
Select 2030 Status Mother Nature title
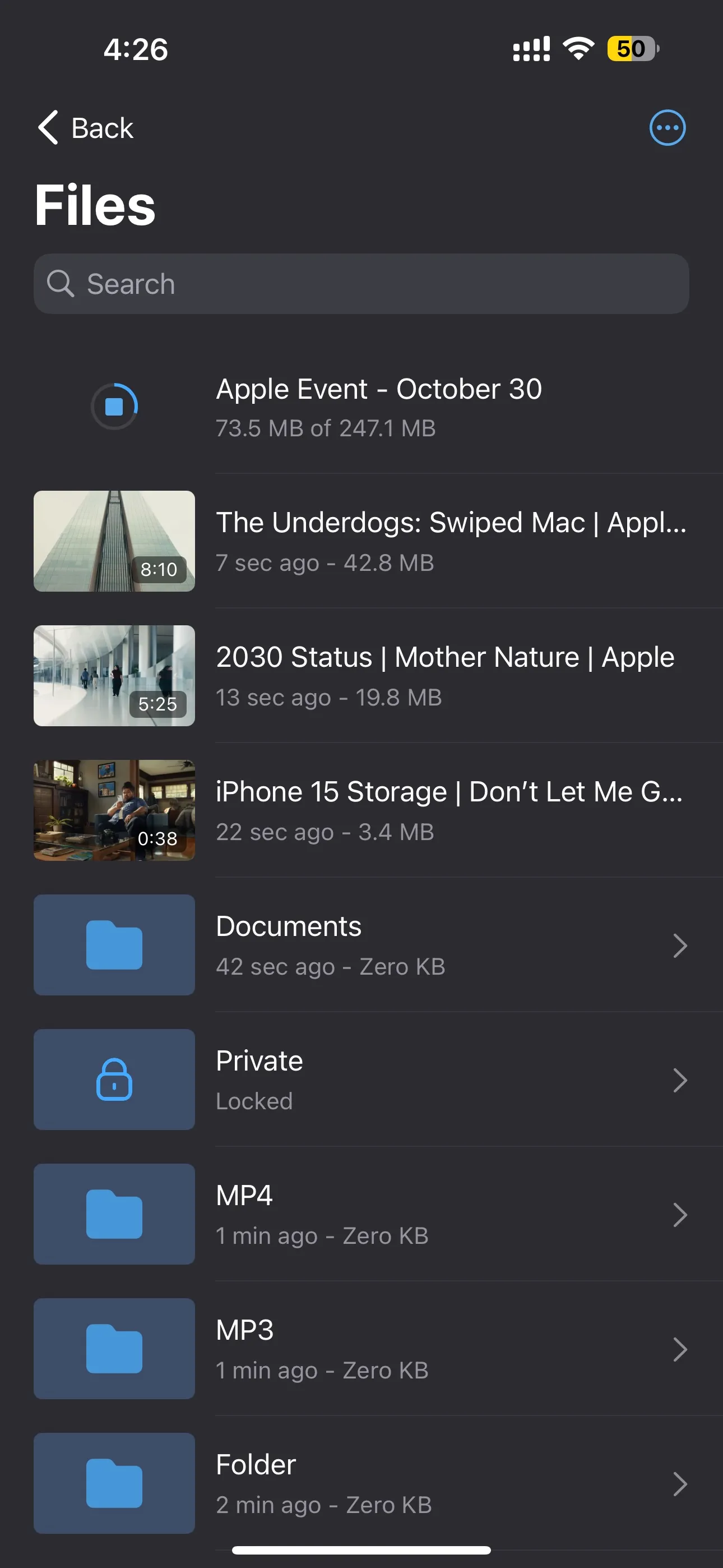click(x=445, y=657)
